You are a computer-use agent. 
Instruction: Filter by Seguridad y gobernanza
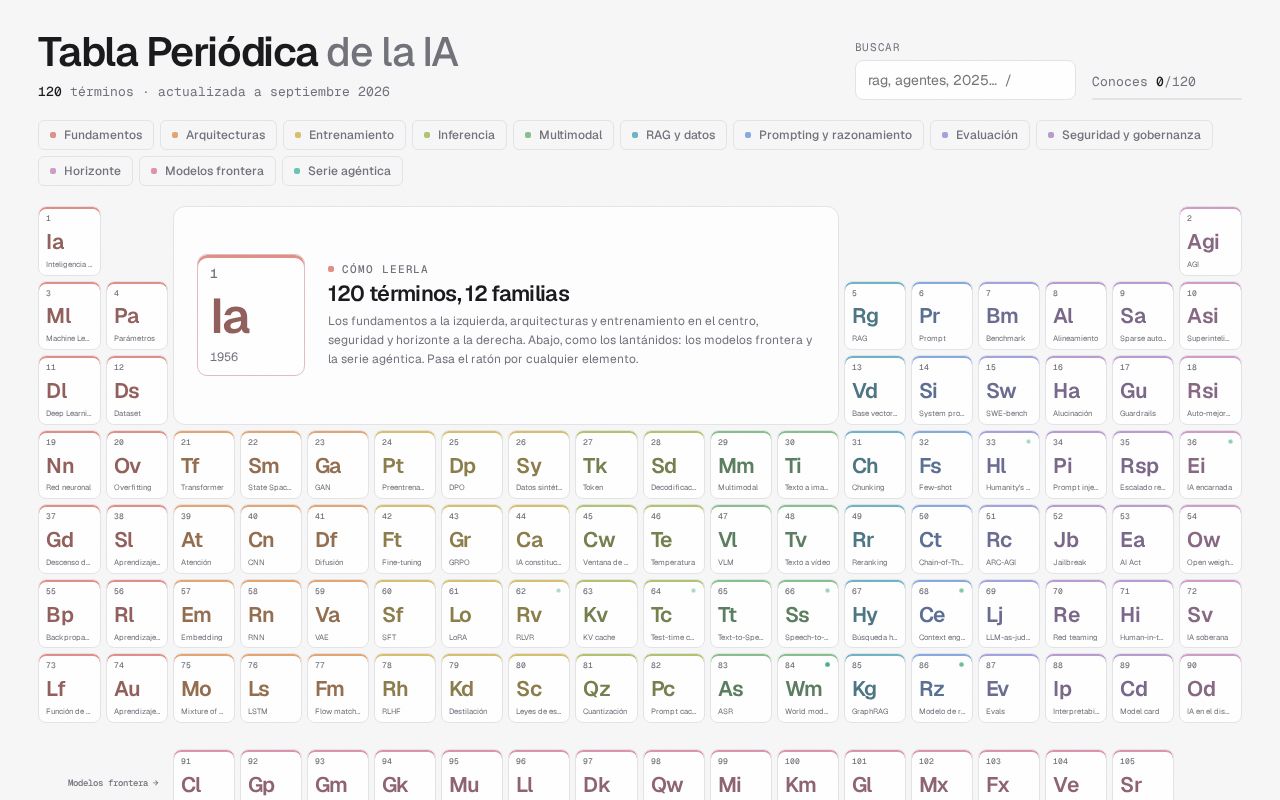(1124, 135)
